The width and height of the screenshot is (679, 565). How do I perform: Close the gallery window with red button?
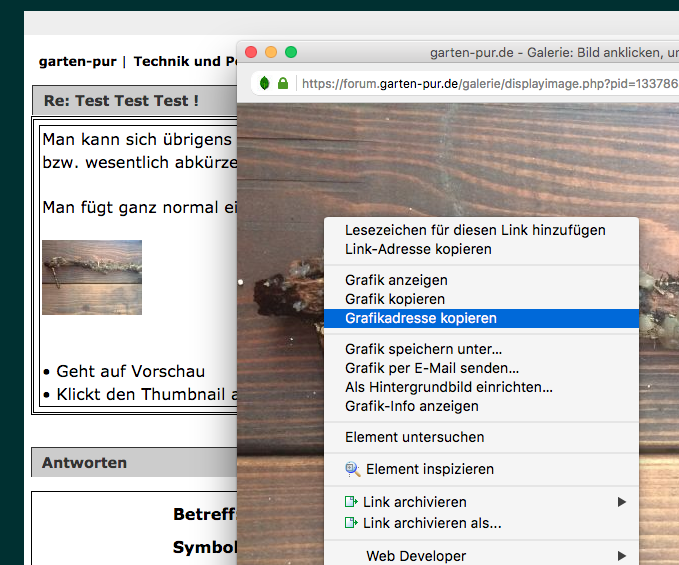coord(251,52)
